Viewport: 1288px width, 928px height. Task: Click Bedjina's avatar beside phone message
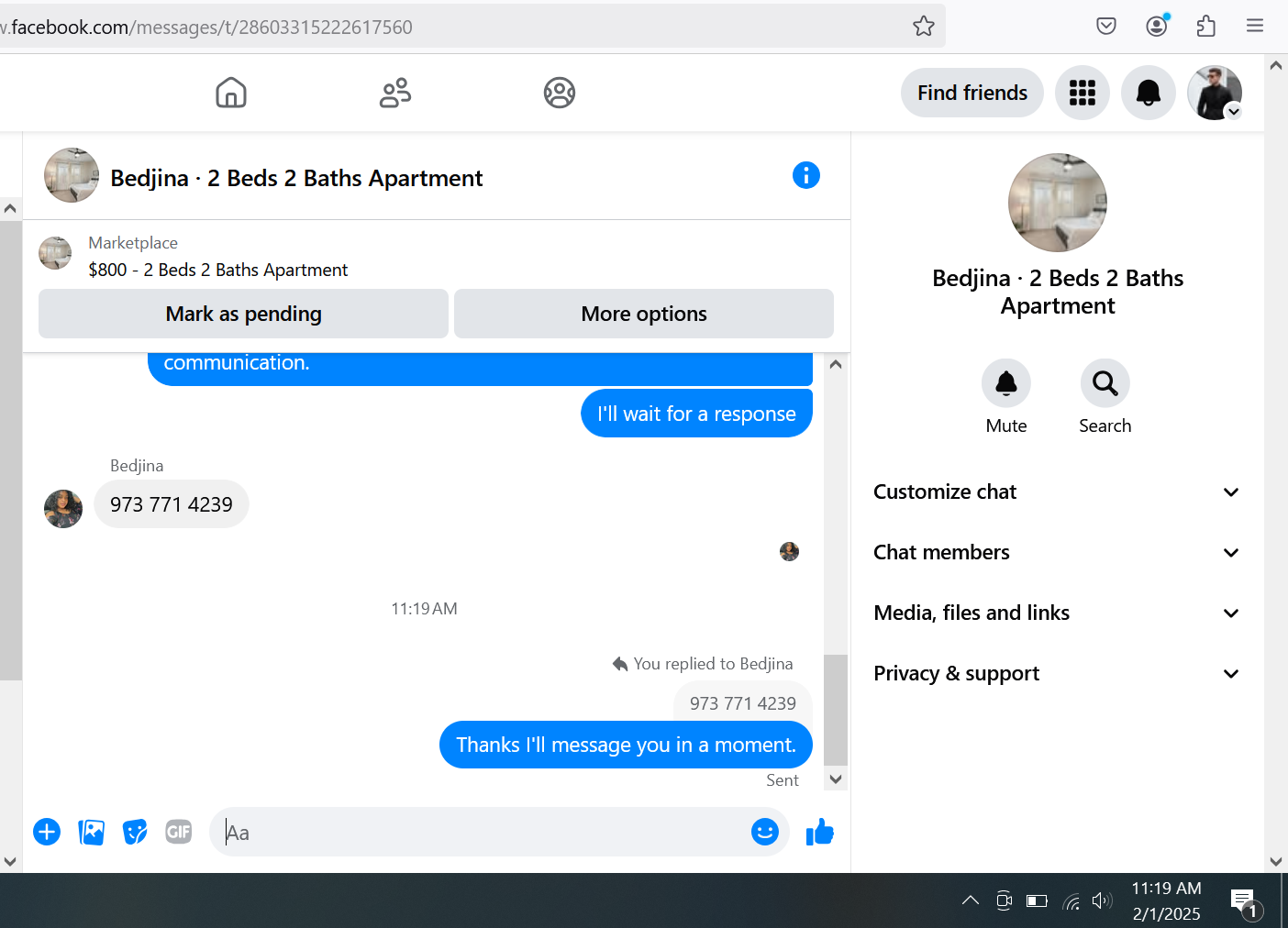pos(63,509)
